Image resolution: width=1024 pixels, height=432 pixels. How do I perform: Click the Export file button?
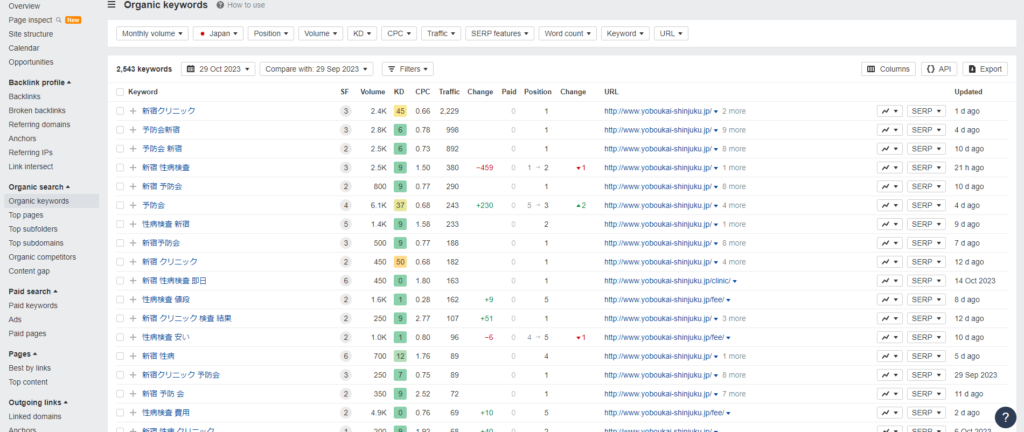(985, 69)
